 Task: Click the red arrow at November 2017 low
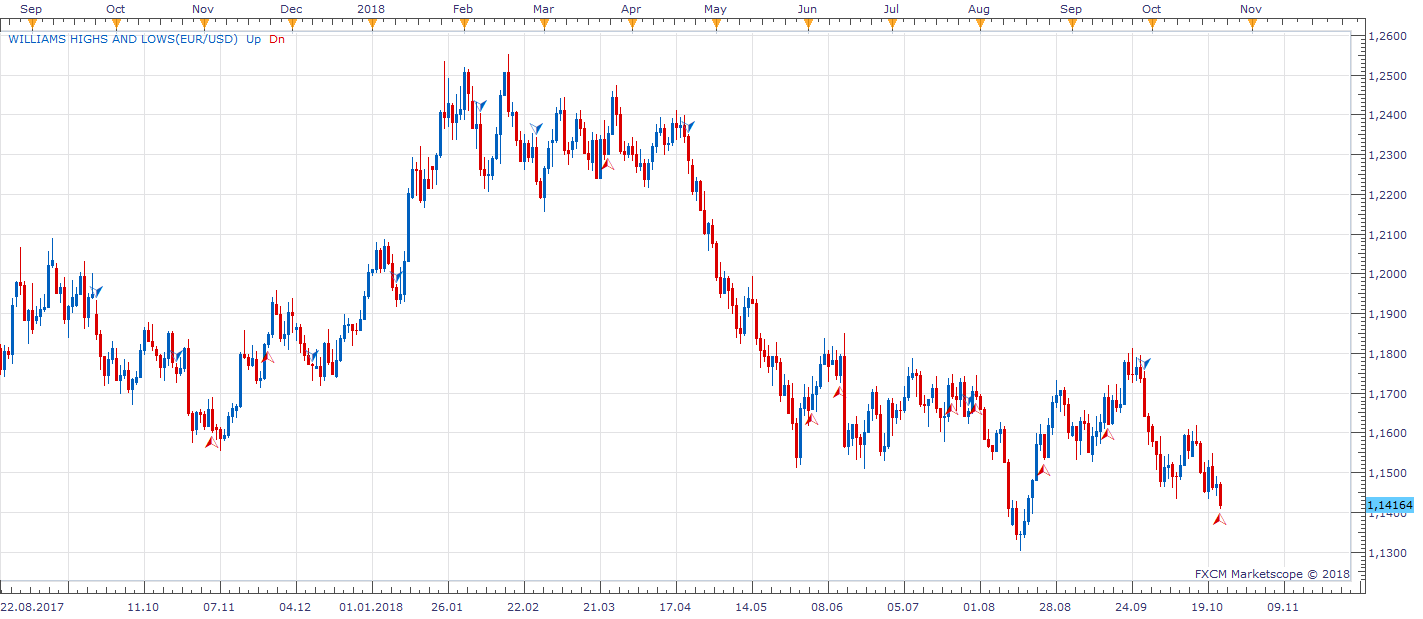click(213, 442)
